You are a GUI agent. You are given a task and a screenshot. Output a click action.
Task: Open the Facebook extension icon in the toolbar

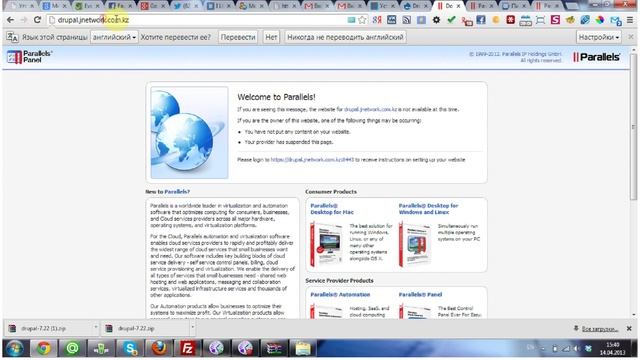[481, 20]
